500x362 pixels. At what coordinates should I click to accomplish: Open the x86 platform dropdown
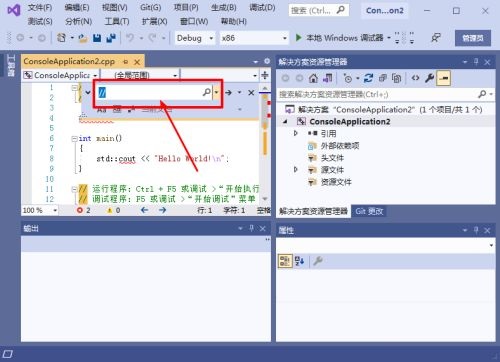[x=254, y=38]
